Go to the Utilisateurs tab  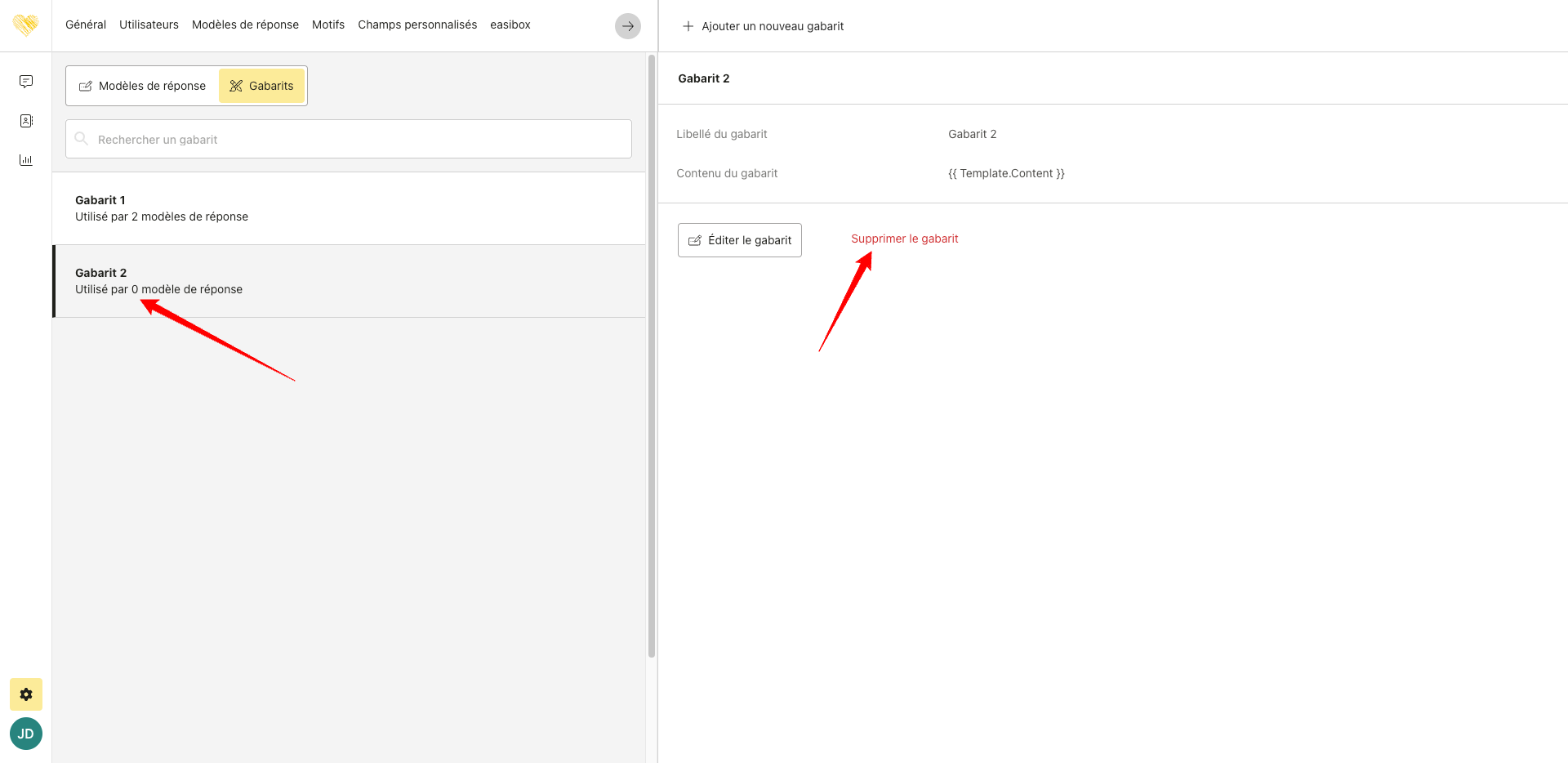pos(149,25)
